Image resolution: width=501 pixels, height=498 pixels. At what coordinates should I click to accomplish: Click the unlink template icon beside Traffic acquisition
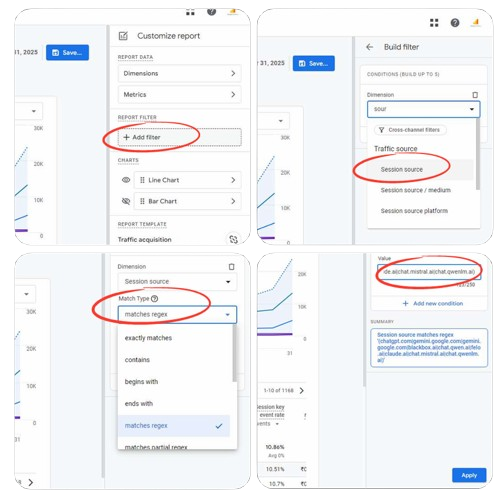tap(233, 239)
